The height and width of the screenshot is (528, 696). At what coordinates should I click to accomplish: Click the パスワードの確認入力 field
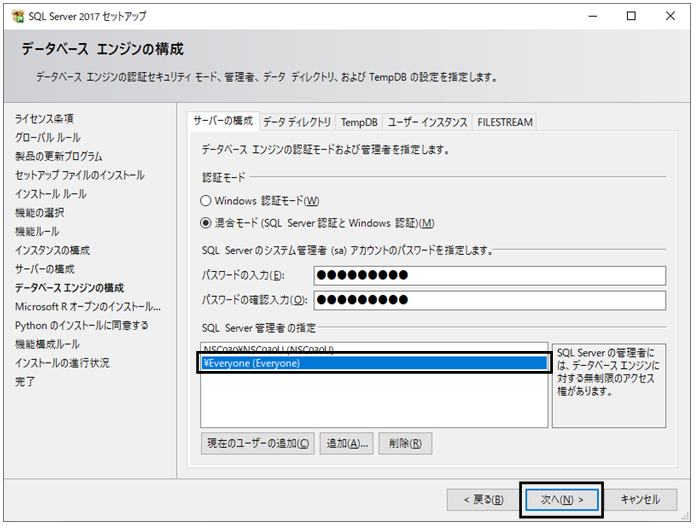tap(490, 300)
